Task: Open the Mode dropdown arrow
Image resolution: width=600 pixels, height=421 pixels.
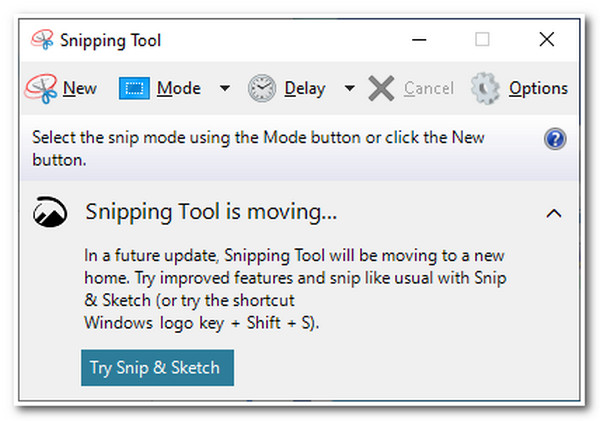Action: (225, 88)
